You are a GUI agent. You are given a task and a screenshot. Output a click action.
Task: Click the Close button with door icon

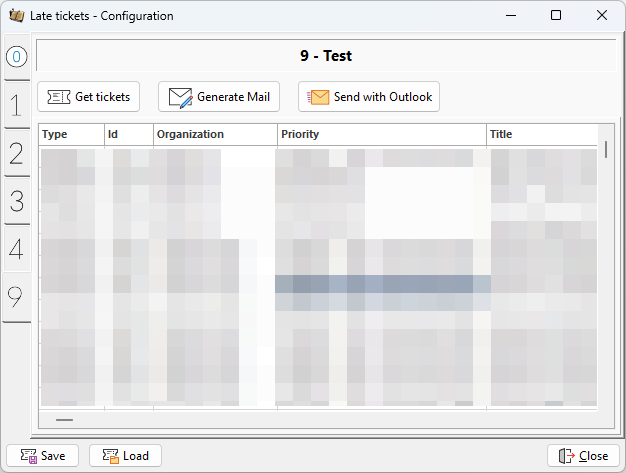[583, 456]
